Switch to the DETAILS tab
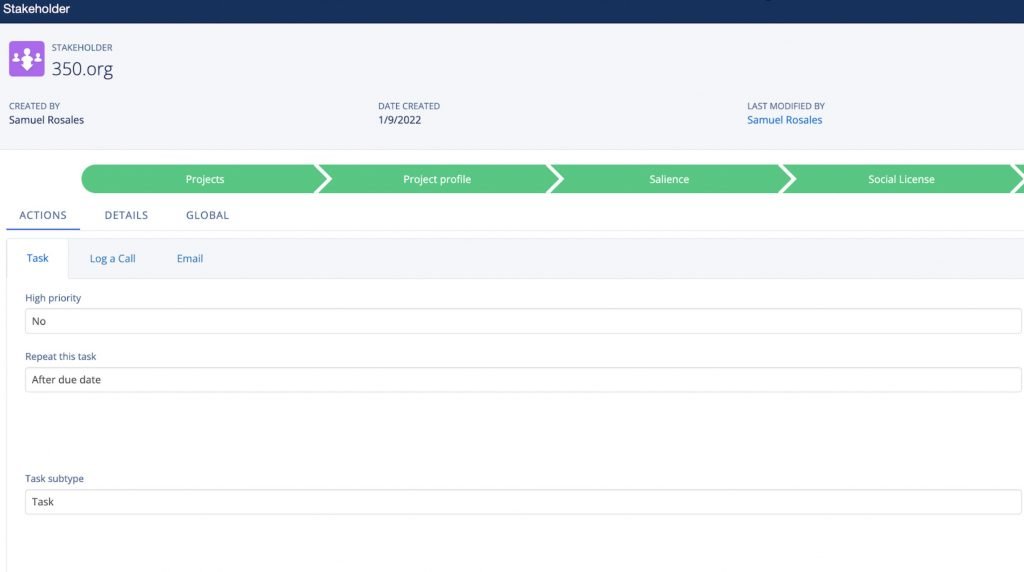Screen dimensions: 1024x572 (x=126, y=215)
